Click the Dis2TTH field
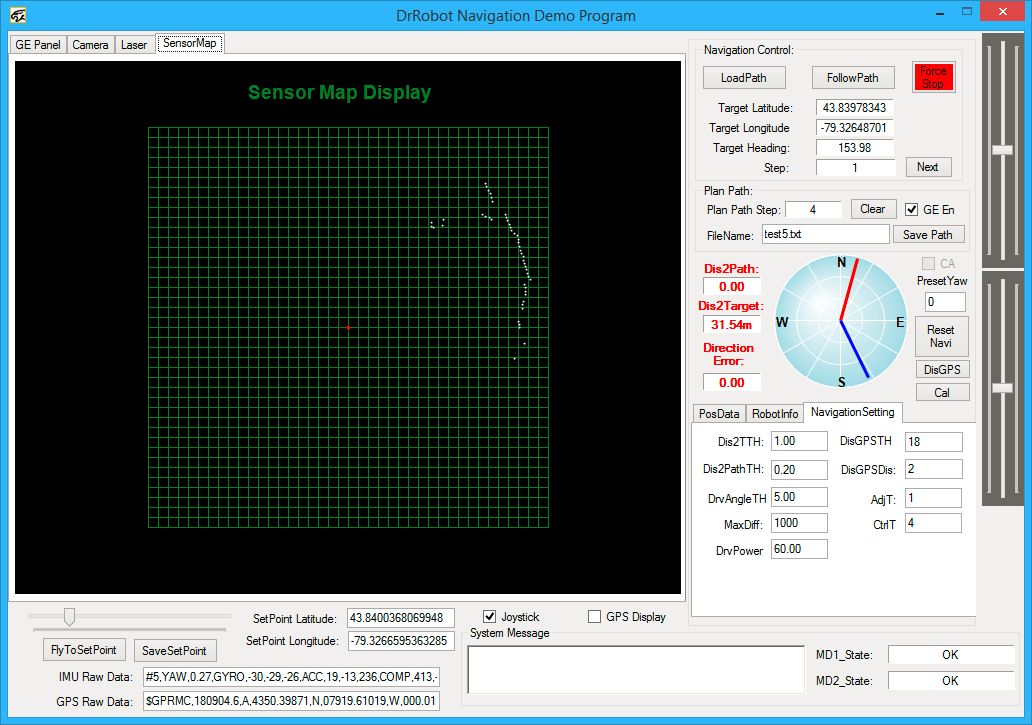The width and height of the screenshot is (1032, 725). (x=799, y=441)
